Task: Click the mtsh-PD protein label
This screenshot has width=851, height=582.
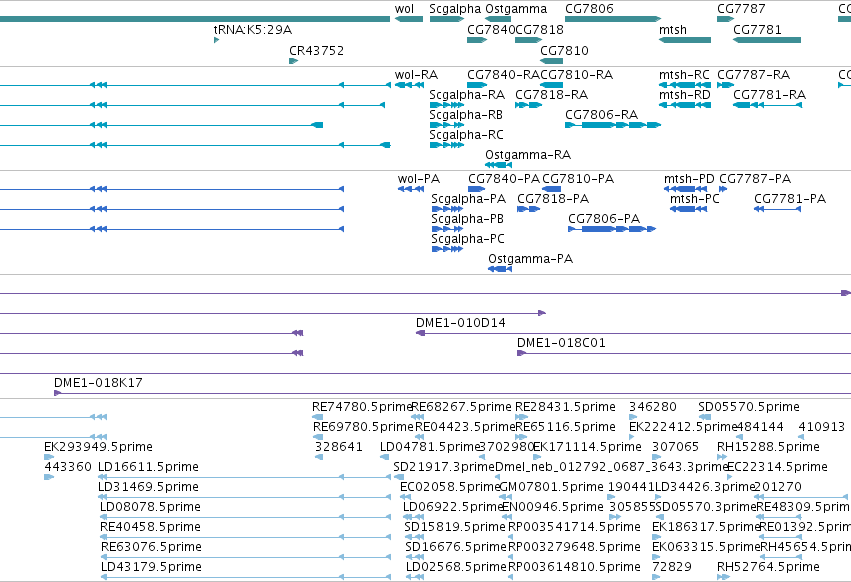Action: (x=689, y=179)
